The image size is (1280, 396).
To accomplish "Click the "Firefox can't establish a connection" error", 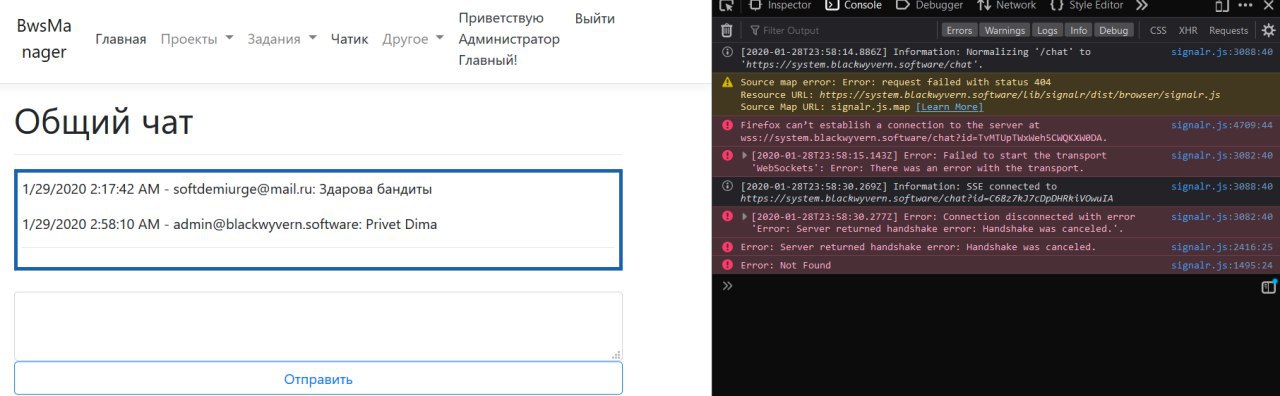I will point(924,131).
